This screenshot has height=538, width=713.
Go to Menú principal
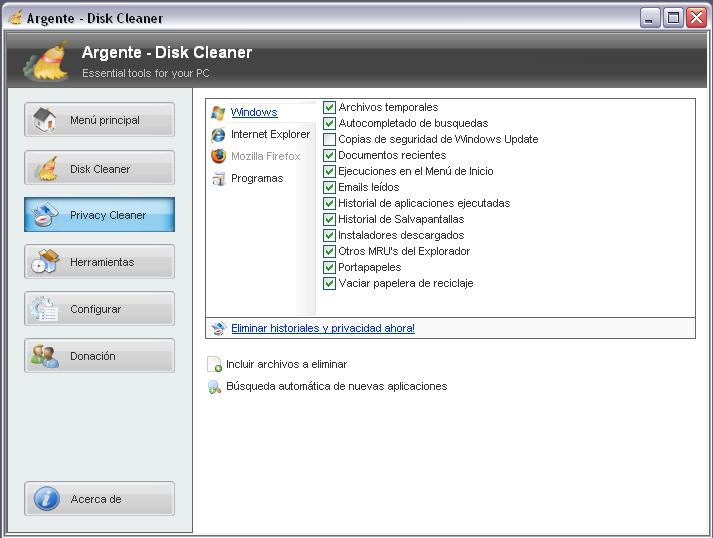point(99,120)
